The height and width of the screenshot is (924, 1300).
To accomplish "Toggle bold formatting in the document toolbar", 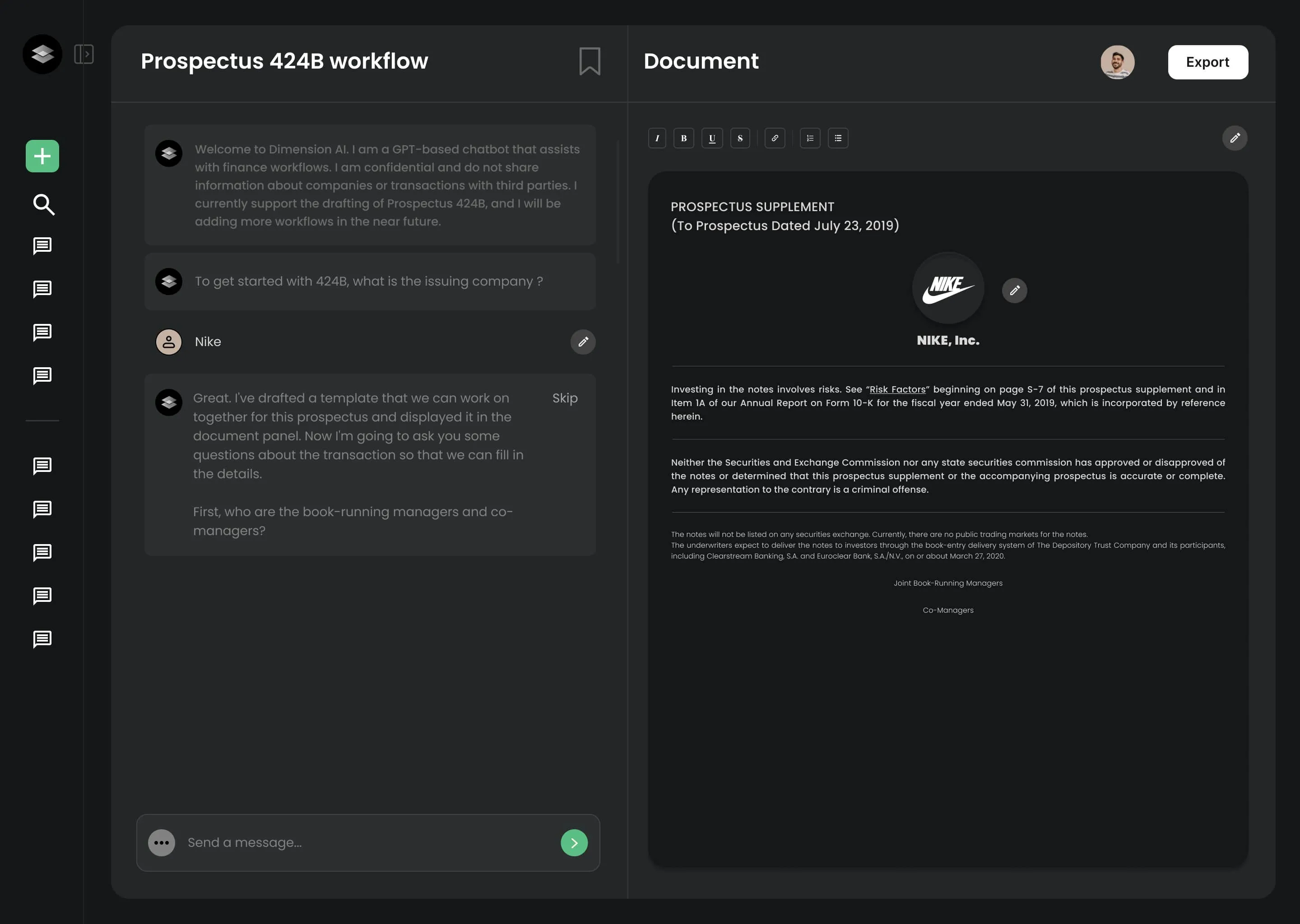I will coord(683,138).
